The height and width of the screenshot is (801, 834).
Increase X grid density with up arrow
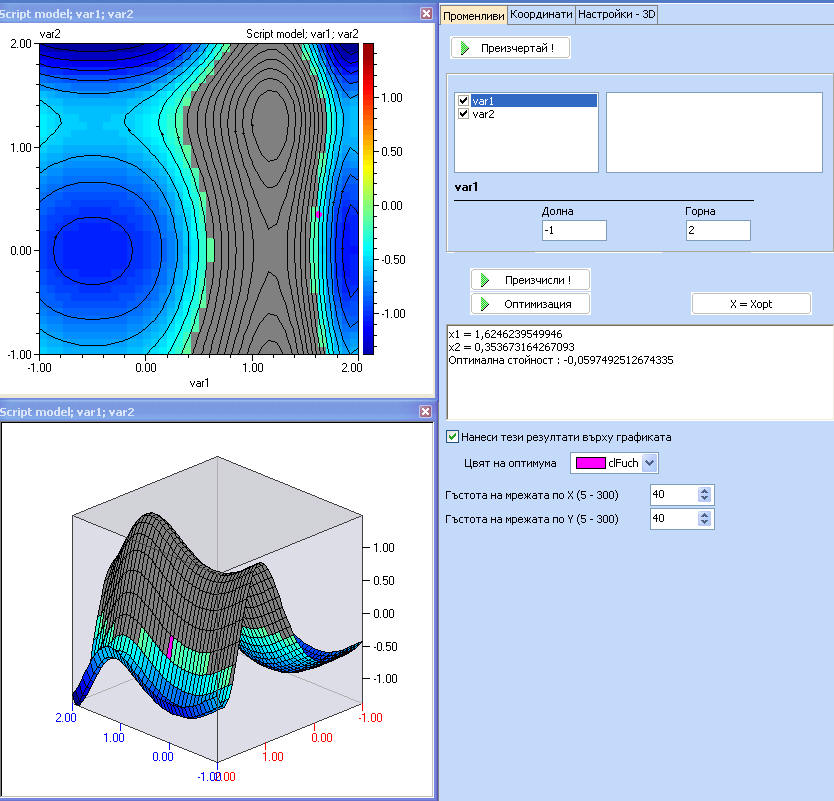click(x=705, y=491)
